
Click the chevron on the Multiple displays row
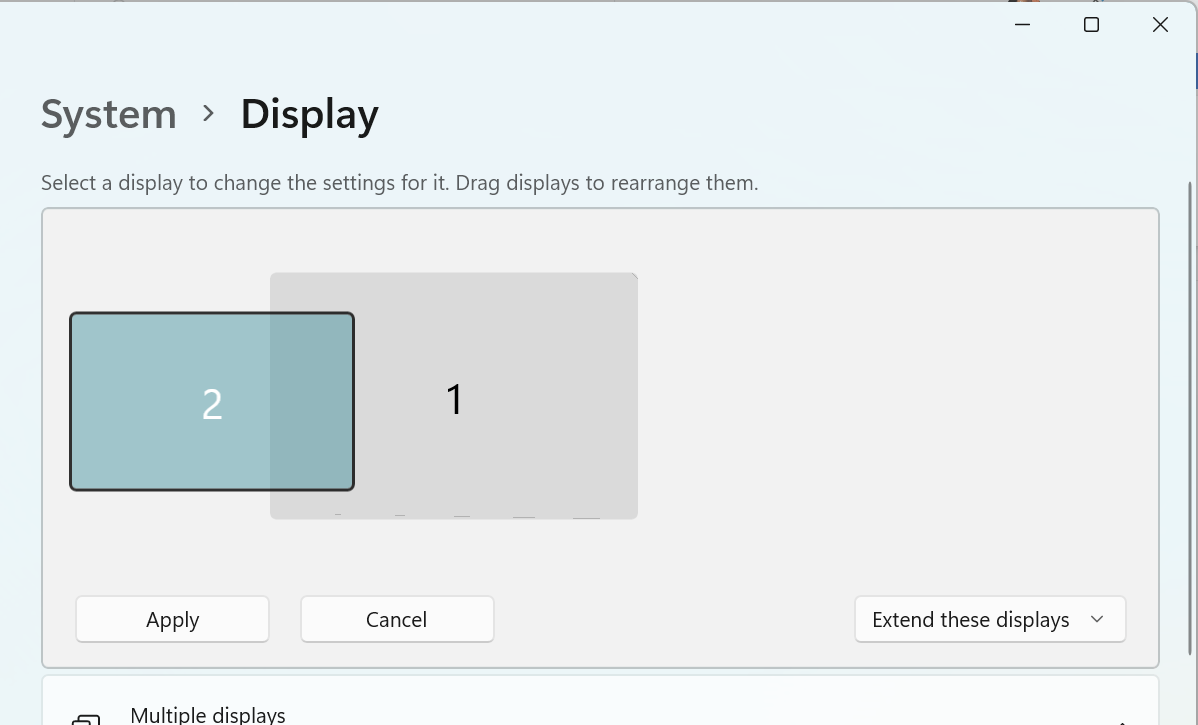1122,720
